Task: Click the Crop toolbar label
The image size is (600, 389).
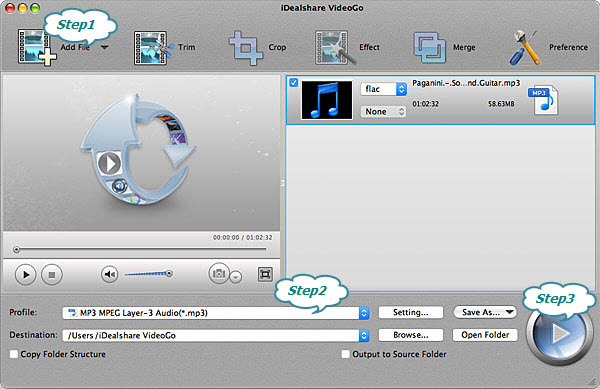Action: pyautogui.click(x=277, y=47)
